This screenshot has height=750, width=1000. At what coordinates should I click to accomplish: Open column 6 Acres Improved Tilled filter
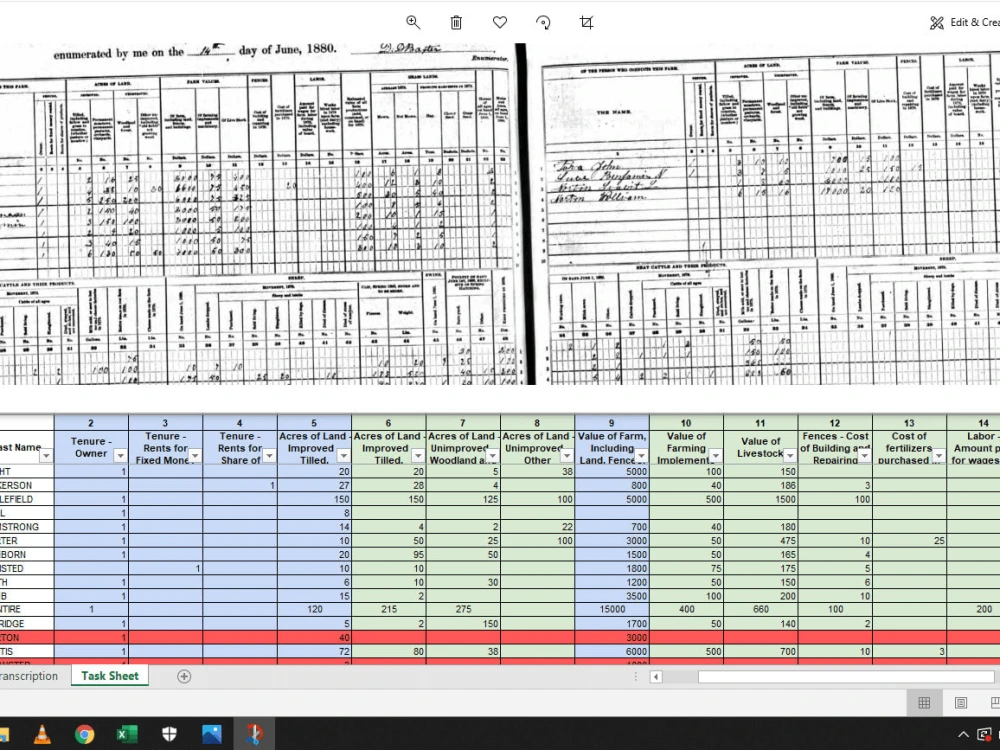pyautogui.click(x=418, y=456)
